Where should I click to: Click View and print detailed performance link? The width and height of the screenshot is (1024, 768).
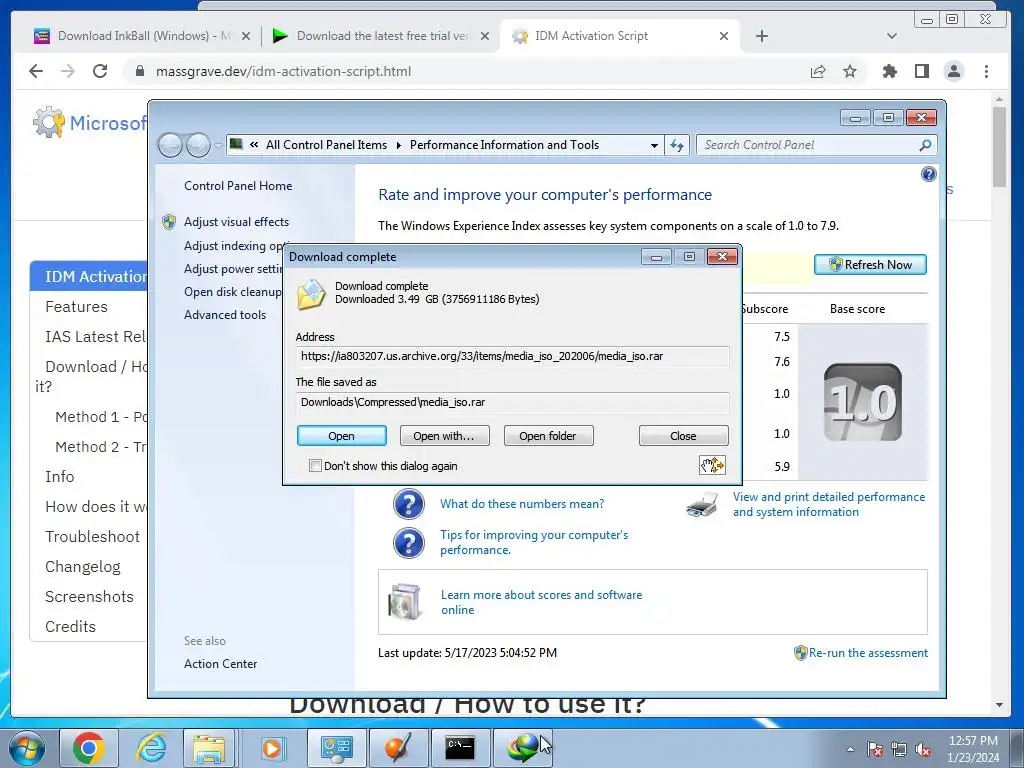tap(829, 504)
